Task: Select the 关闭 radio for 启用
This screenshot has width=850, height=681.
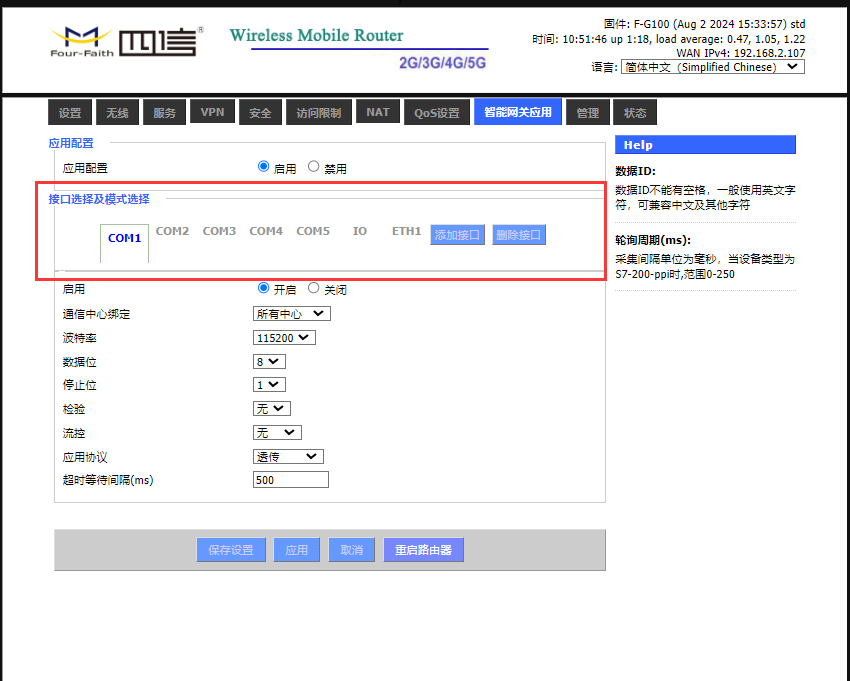Action: point(313,288)
